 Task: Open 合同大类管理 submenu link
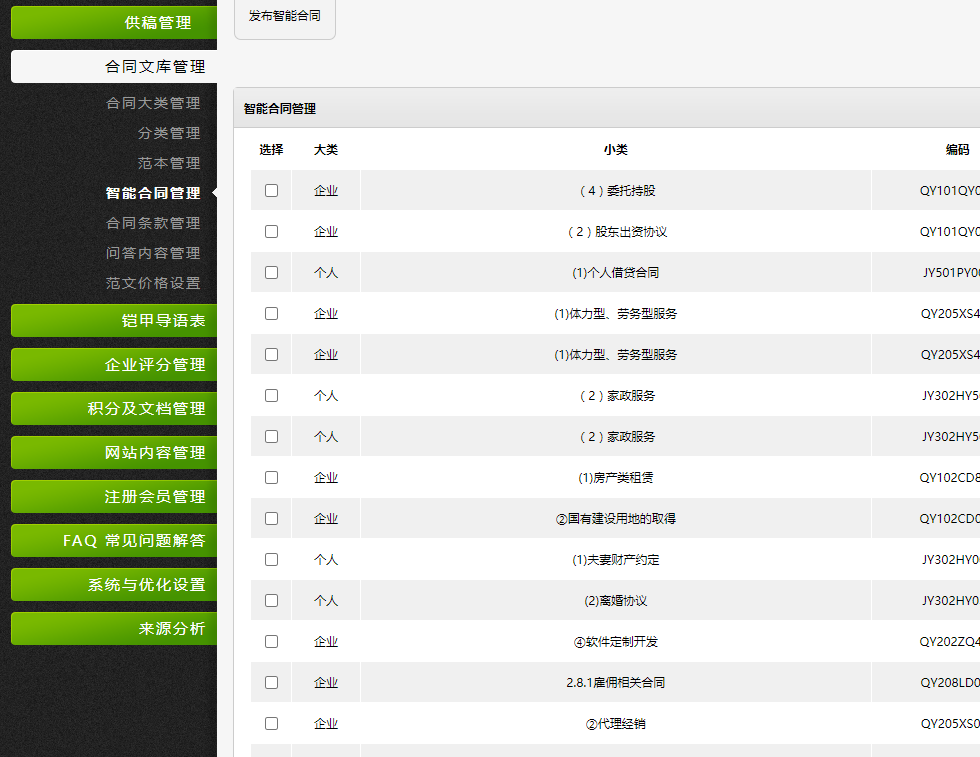pos(152,103)
